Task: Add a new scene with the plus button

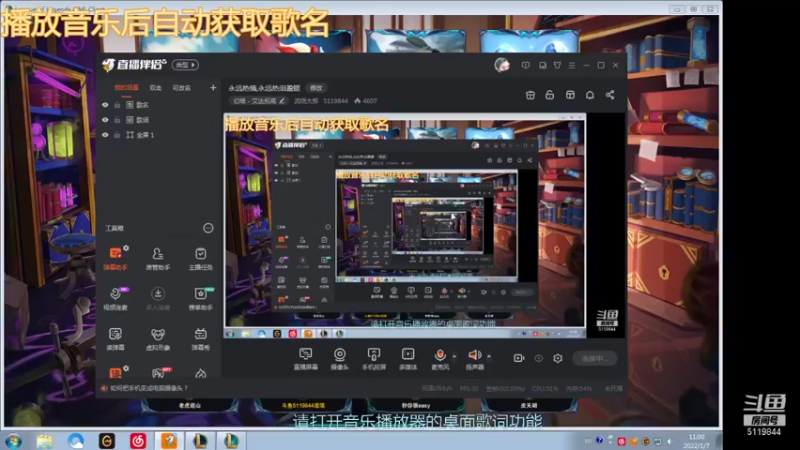Action: click(x=213, y=88)
